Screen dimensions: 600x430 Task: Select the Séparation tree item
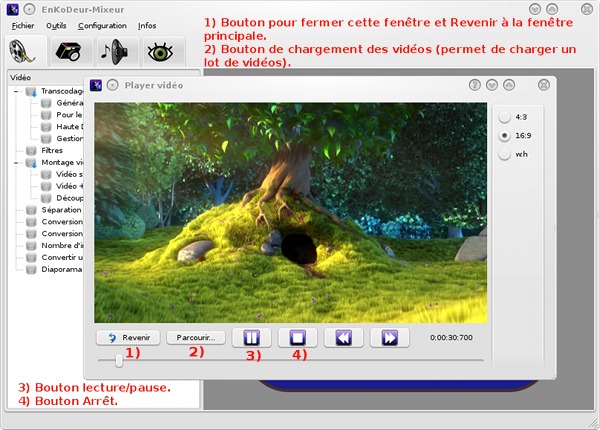coord(61,210)
